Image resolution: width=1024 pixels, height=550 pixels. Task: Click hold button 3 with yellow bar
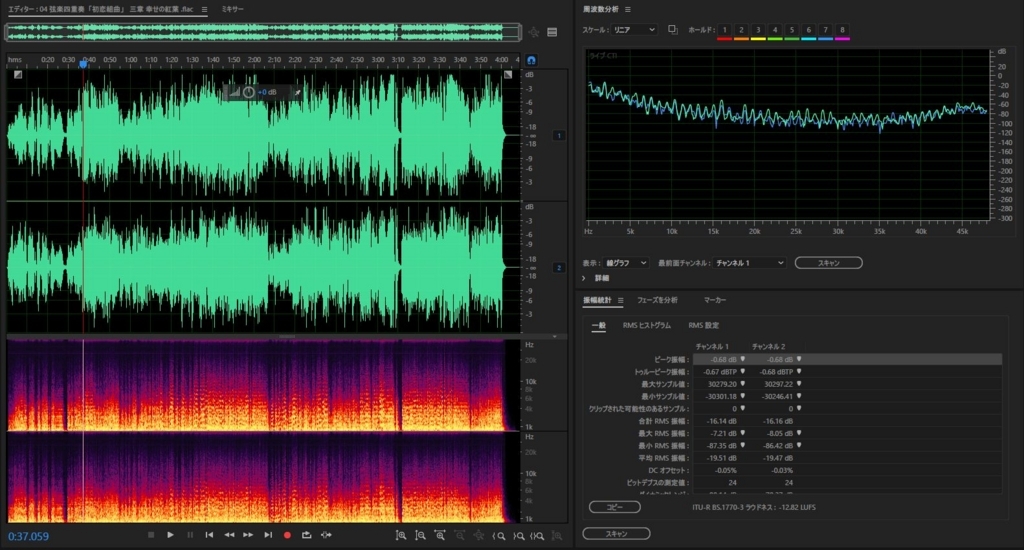(758, 30)
